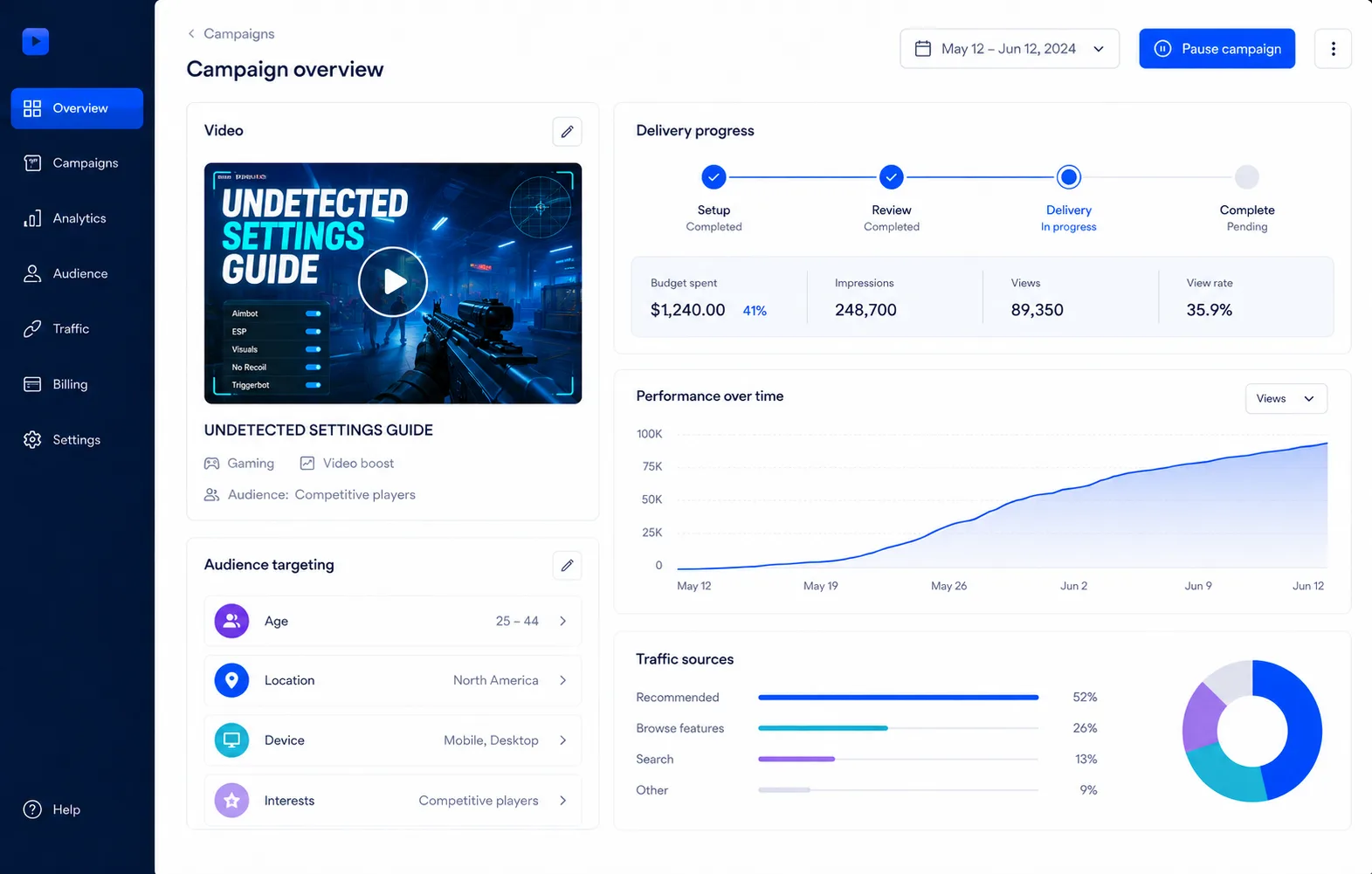The width and height of the screenshot is (1372, 874).
Task: Click the purple Age people icon
Action: [231, 621]
